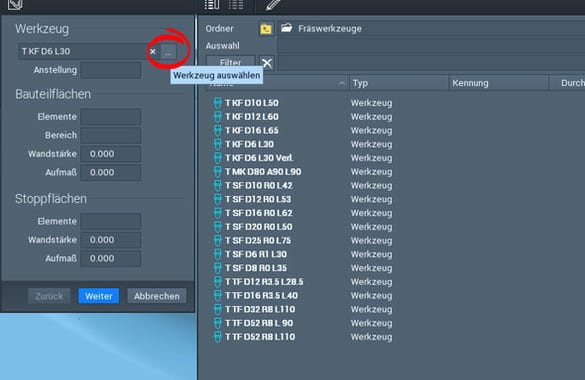The width and height of the screenshot is (585, 380).
Task: Click the tool icon of T SF D20 R0 L50
Action: (218, 227)
